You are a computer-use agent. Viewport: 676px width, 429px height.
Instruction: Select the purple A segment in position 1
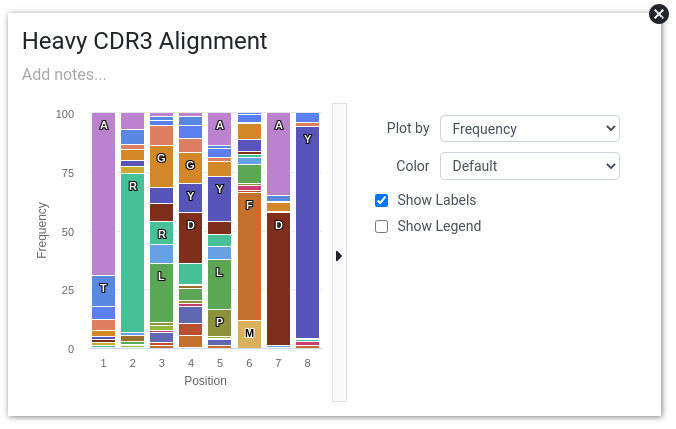tap(103, 194)
